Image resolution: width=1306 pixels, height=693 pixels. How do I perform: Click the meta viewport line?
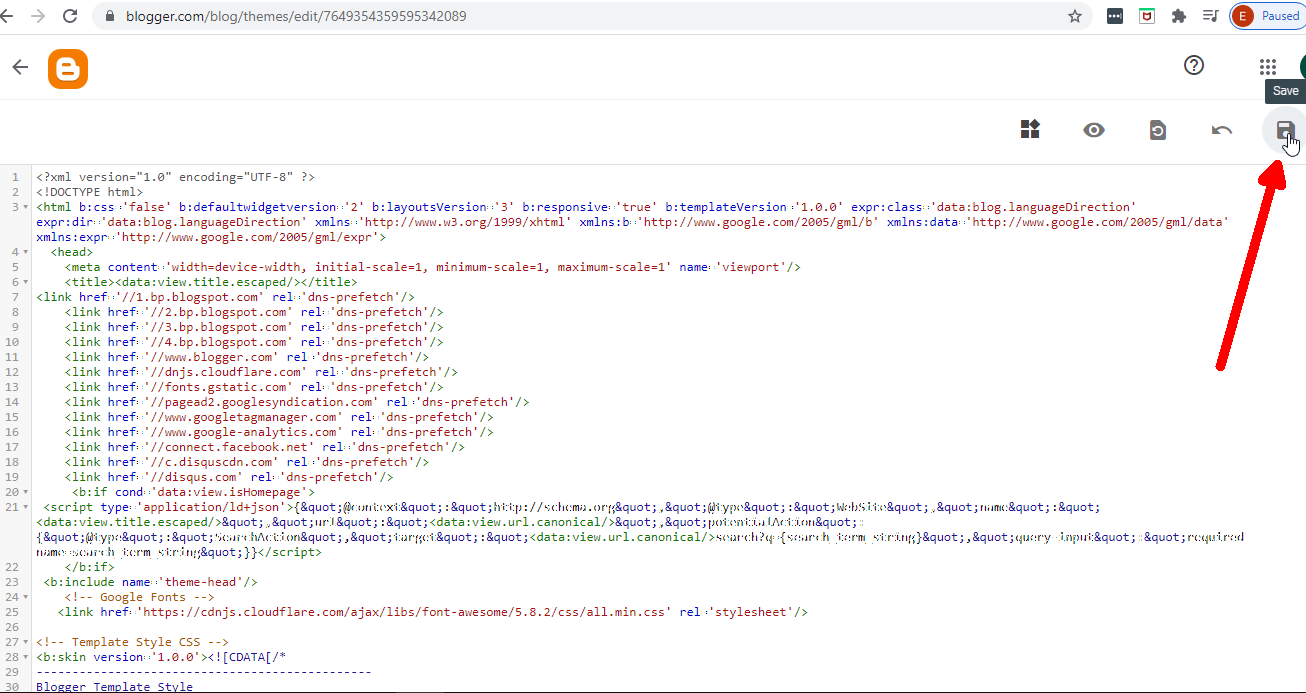433,267
